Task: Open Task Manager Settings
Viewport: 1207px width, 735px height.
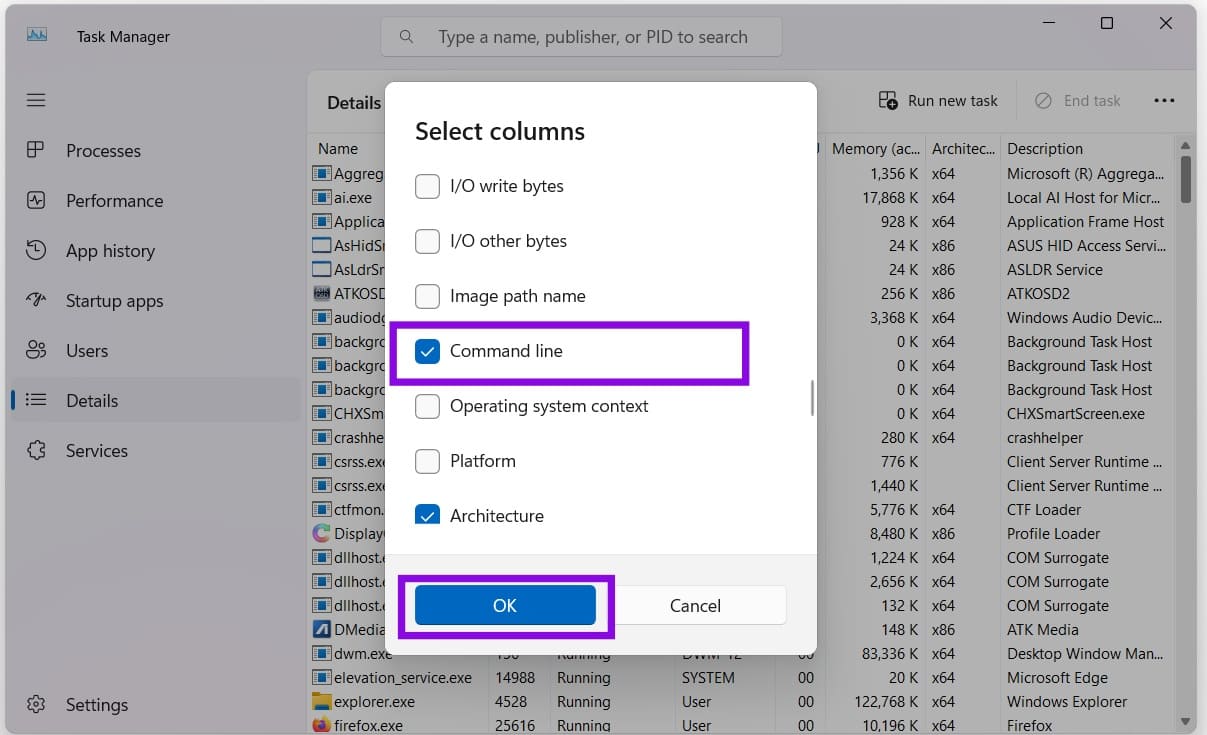Action: [x=155, y=705]
